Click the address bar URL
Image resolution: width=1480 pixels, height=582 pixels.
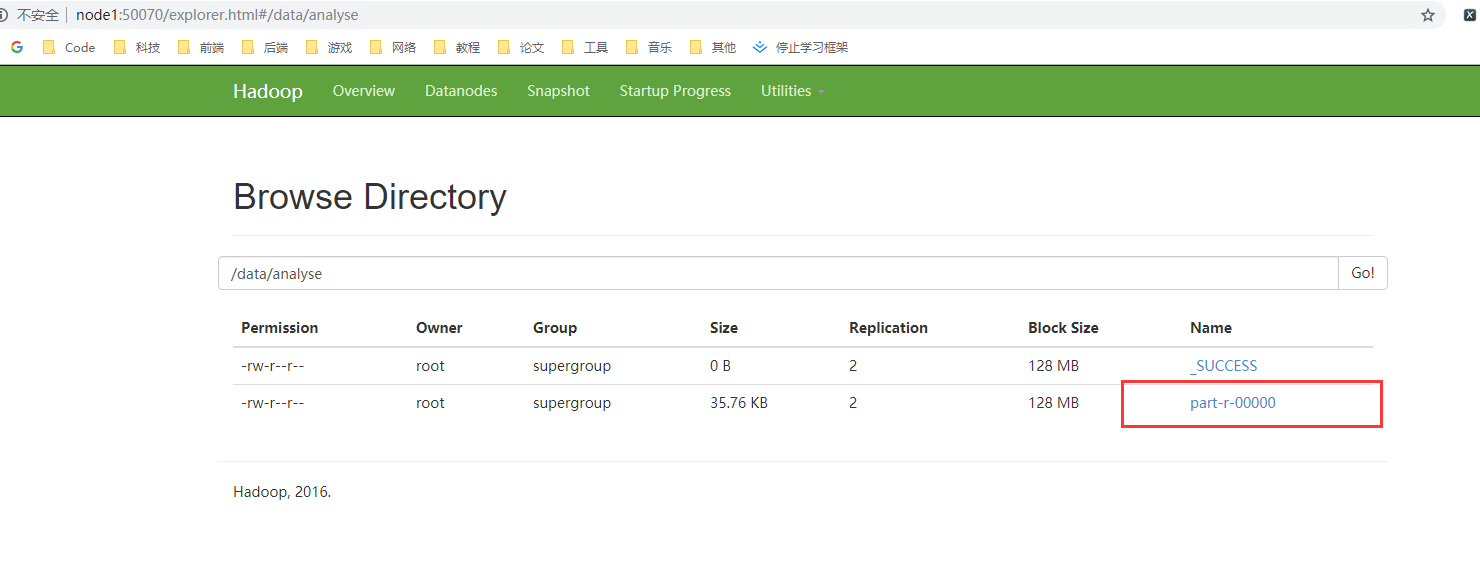[x=217, y=15]
